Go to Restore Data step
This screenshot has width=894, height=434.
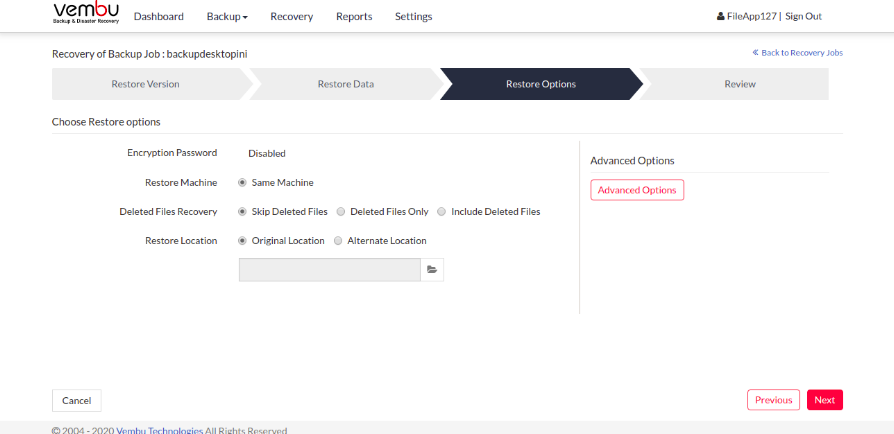[x=346, y=84]
